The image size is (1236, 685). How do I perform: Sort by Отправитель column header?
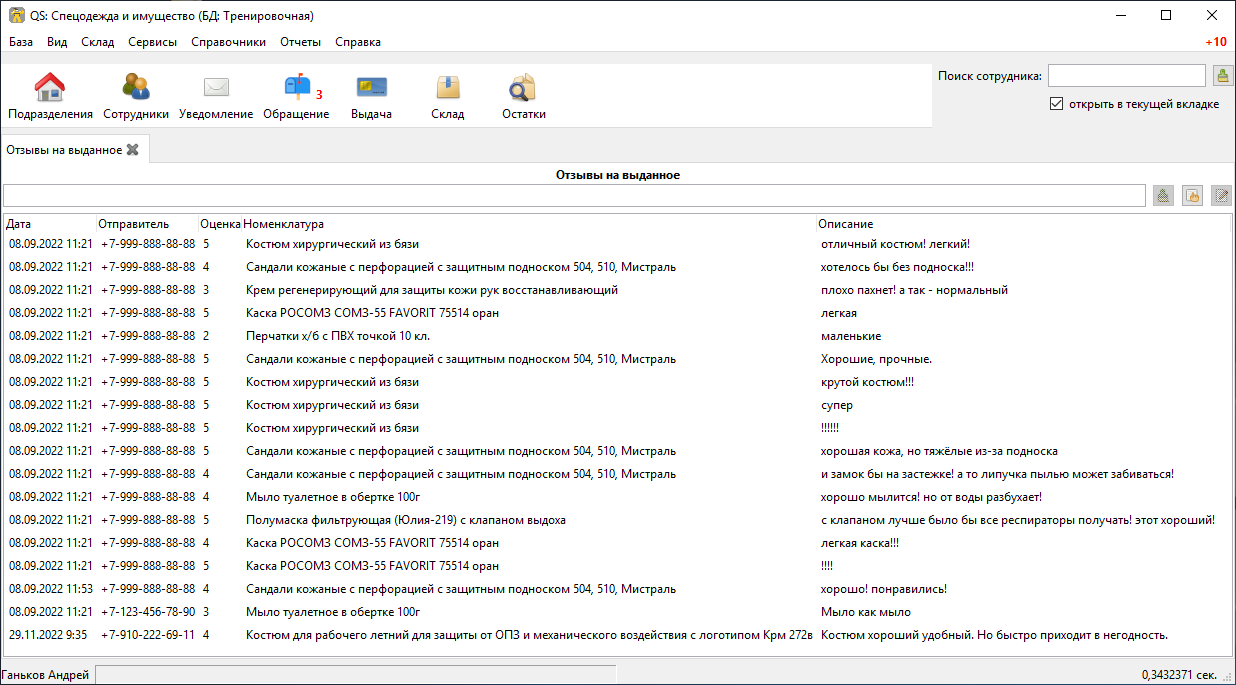pos(147,224)
